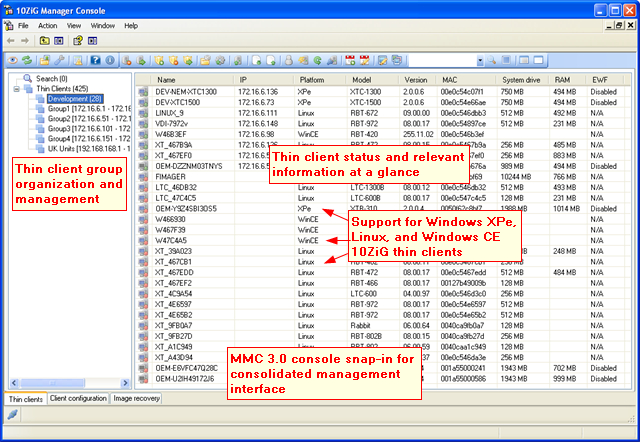Click the up one level folder icon

(x=44, y=40)
